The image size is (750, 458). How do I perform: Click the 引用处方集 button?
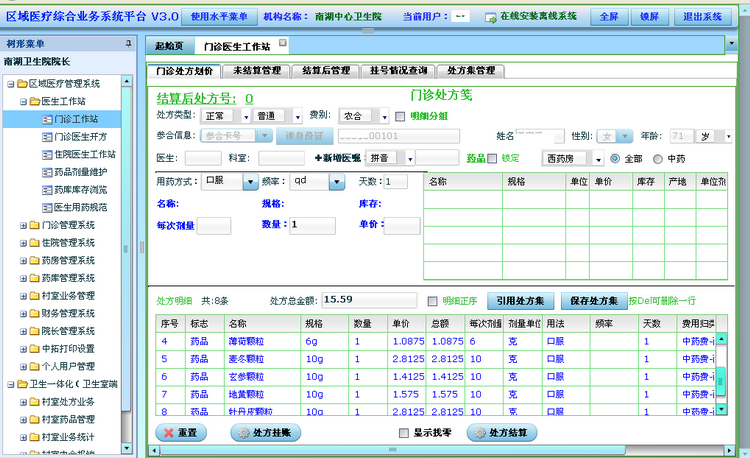click(x=520, y=301)
